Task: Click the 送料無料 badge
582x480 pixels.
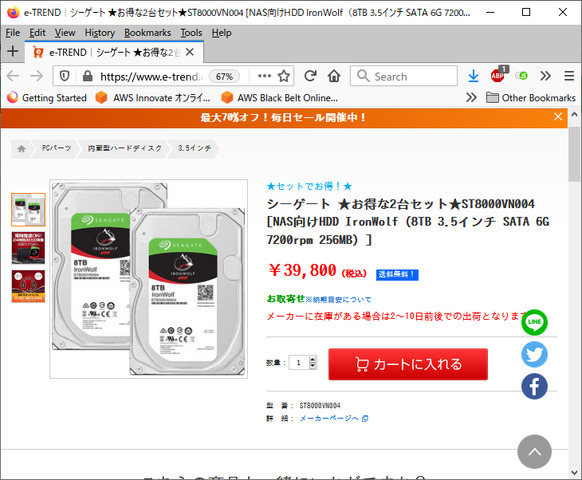Action: click(397, 275)
